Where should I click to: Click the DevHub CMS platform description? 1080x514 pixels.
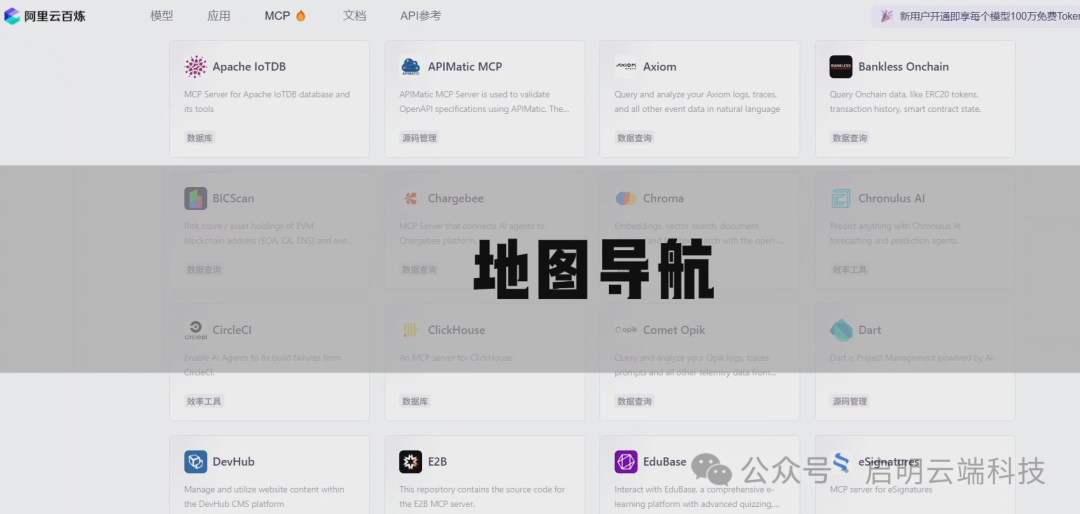pyautogui.click(x=264, y=497)
